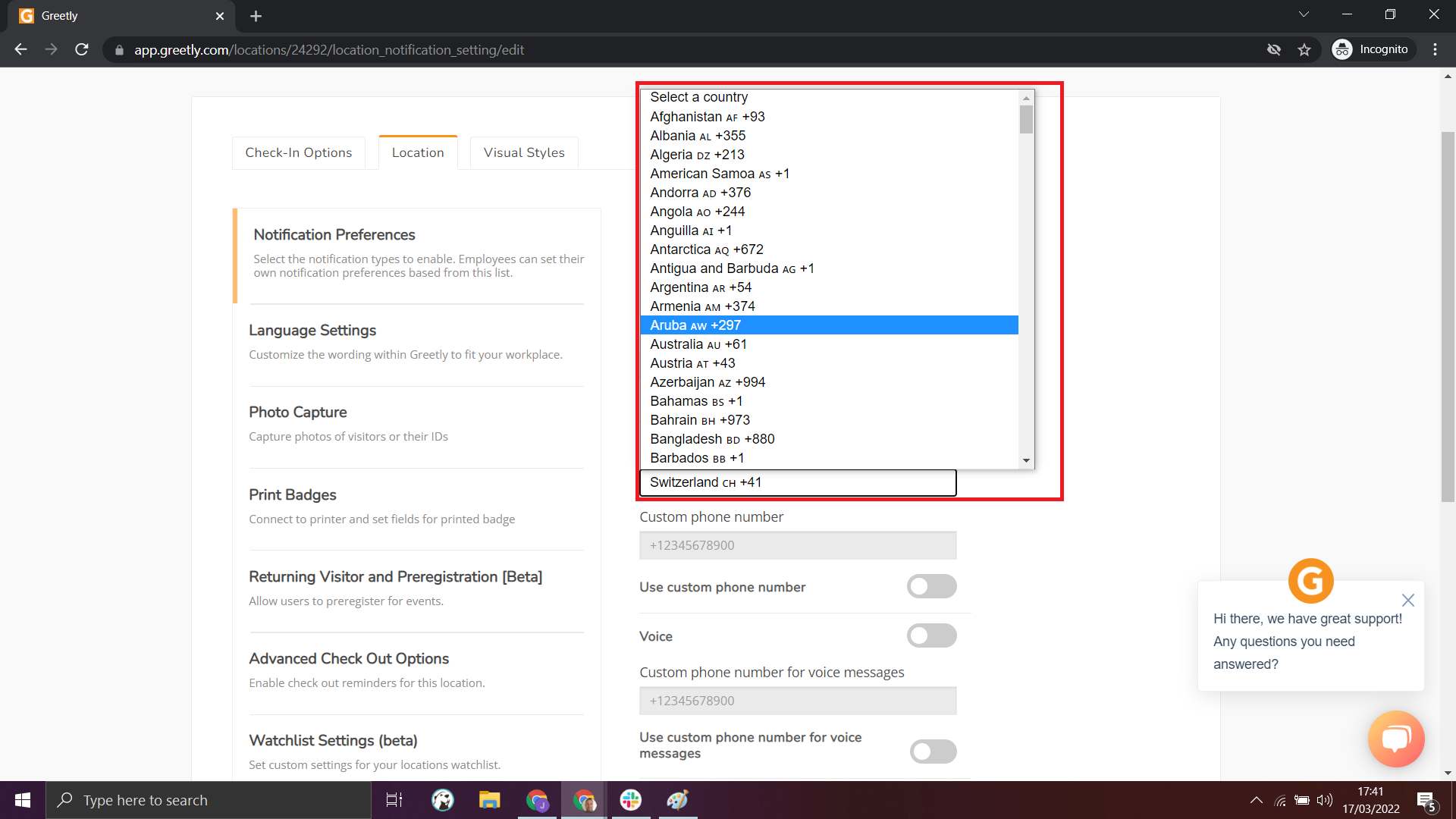Bookmark this page with the star icon
The image size is (1456, 819).
click(x=1304, y=49)
